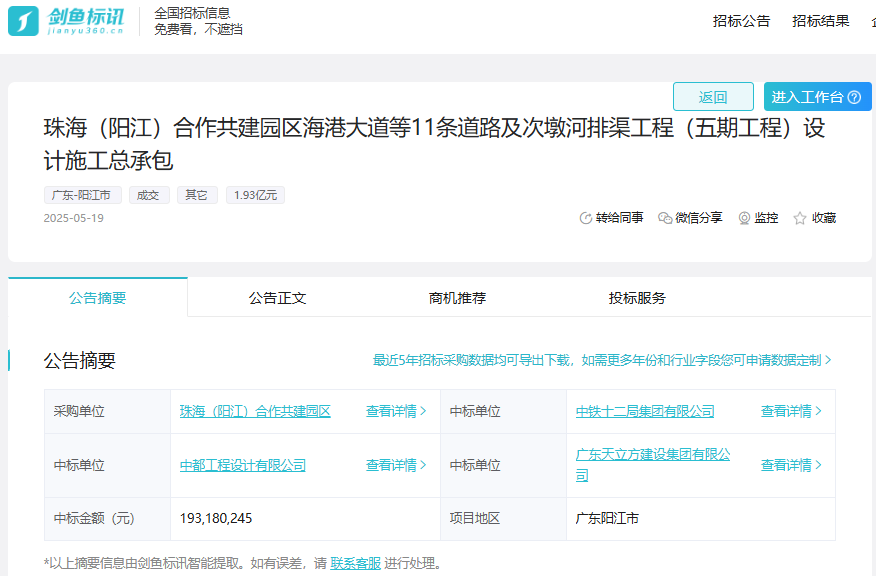View details for 中都工程设计有限公司
This screenshot has width=876, height=576.
396,465
